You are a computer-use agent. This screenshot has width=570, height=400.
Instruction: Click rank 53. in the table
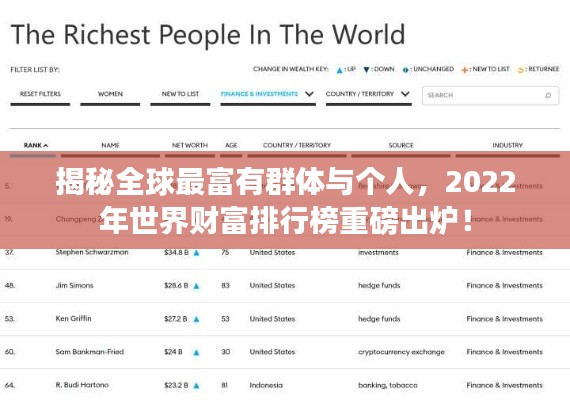click(9, 319)
